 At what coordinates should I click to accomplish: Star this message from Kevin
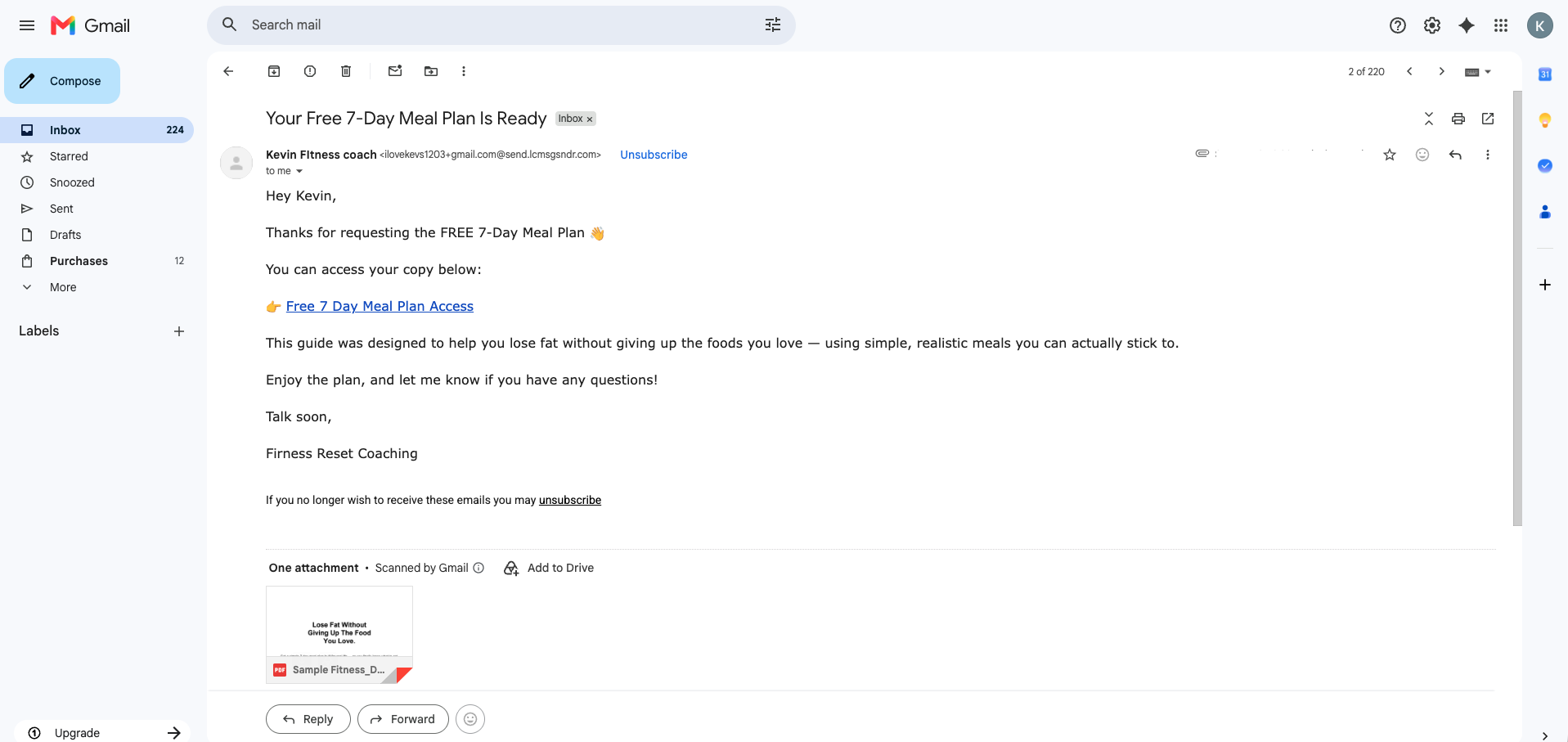point(1390,155)
